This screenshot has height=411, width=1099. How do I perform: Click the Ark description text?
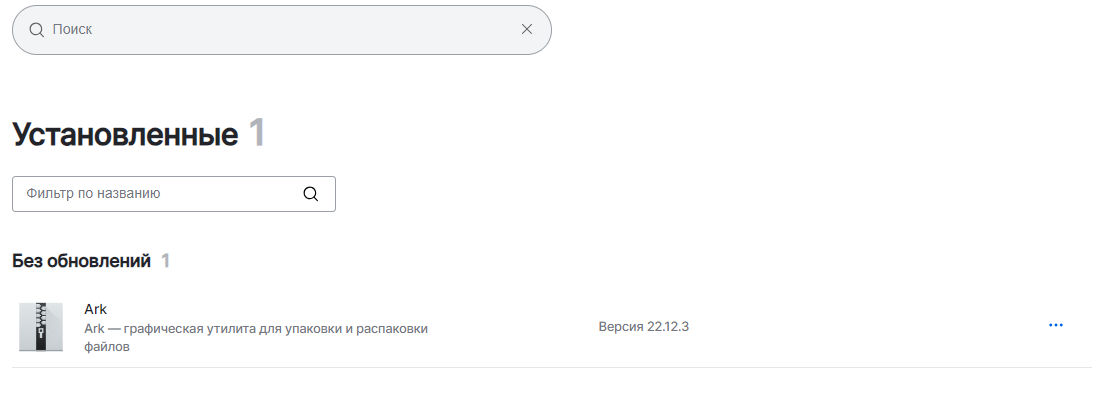pos(256,328)
